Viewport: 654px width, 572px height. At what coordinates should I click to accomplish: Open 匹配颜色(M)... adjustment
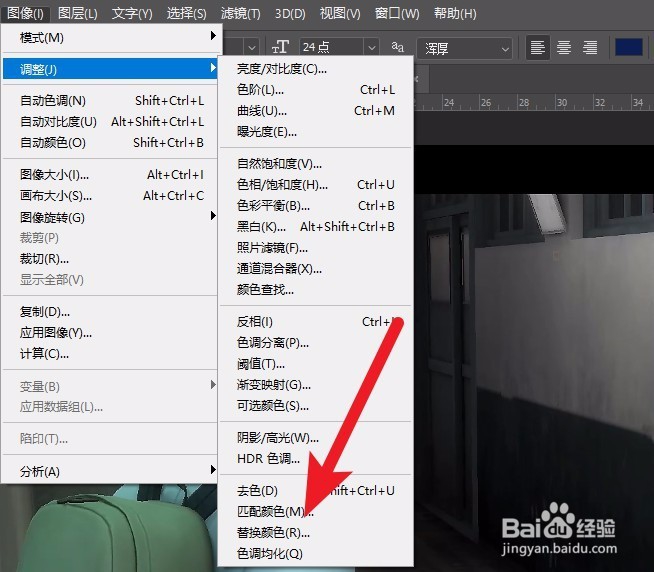pyautogui.click(x=316, y=512)
